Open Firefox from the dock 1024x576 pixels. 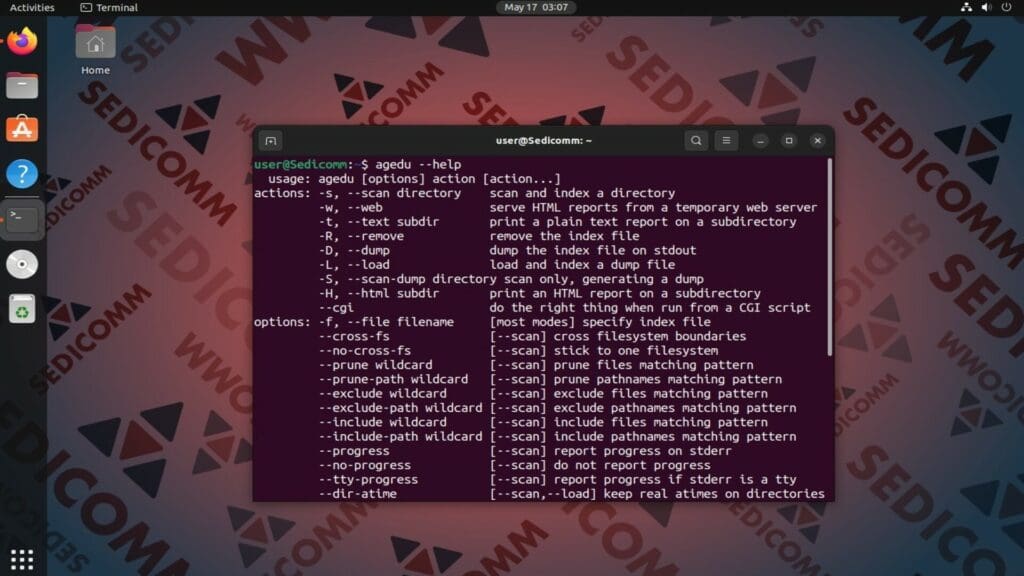[22, 41]
